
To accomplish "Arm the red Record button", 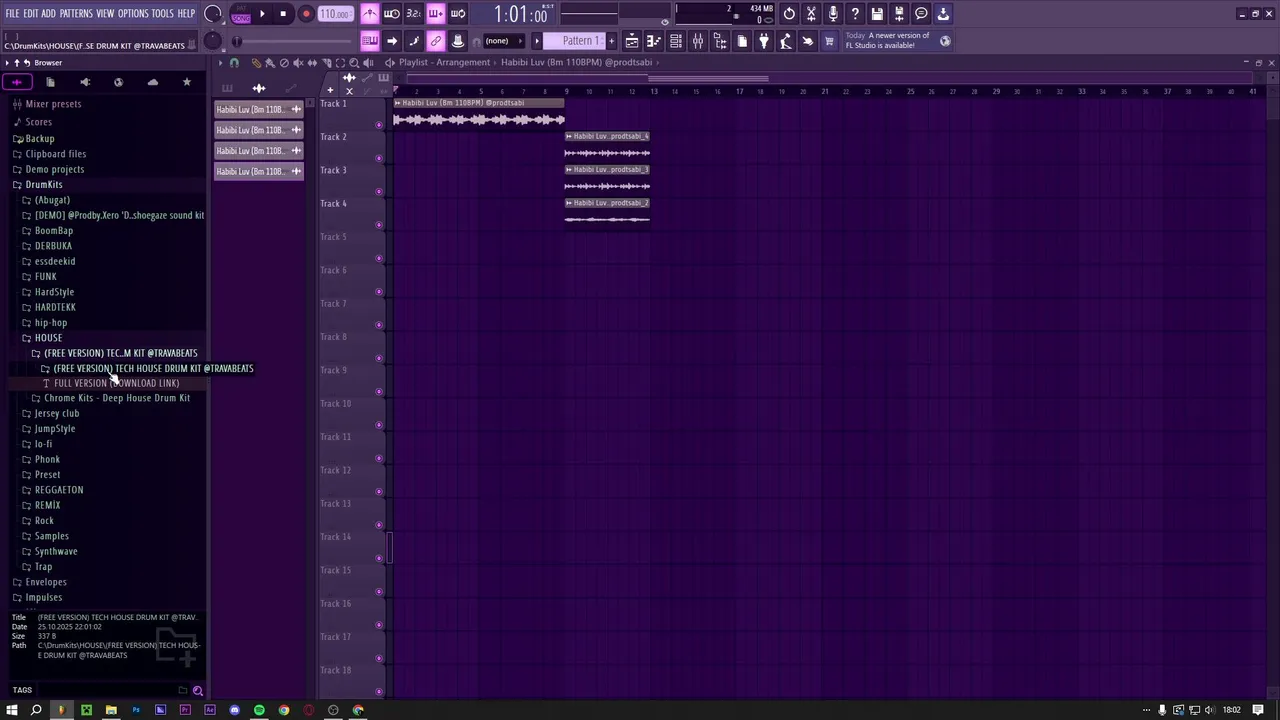I will pos(306,14).
